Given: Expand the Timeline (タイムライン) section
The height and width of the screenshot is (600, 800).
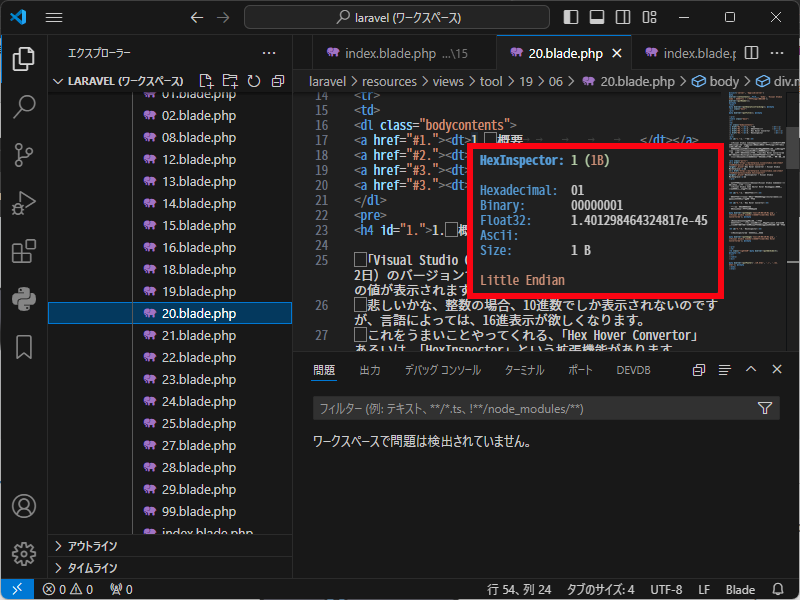Looking at the screenshot, I should [x=170, y=568].
